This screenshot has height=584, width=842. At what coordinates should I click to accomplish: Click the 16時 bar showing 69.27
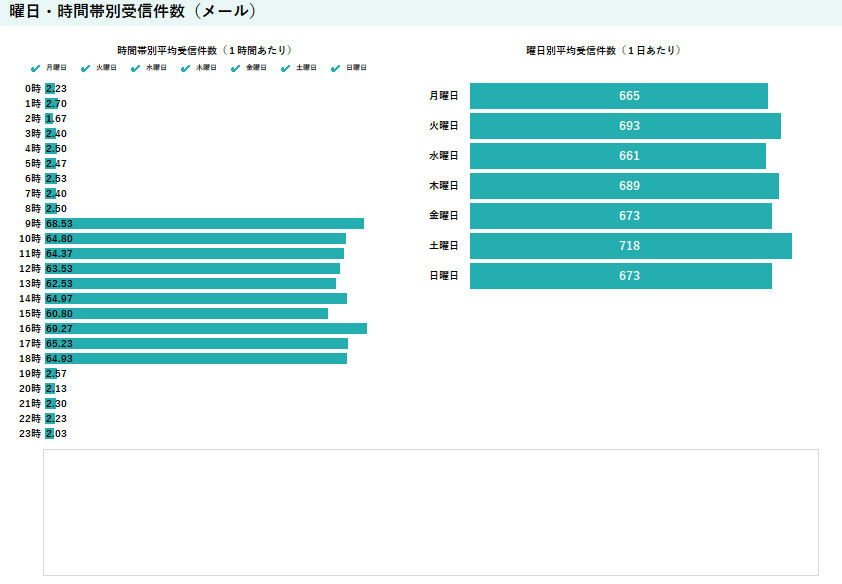(x=205, y=329)
